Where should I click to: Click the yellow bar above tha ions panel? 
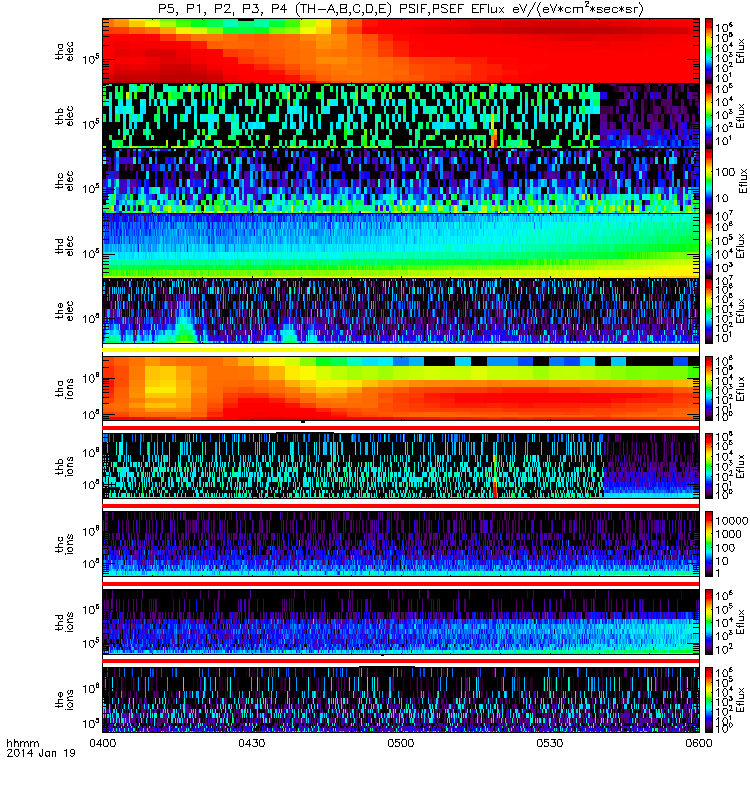coord(401,349)
